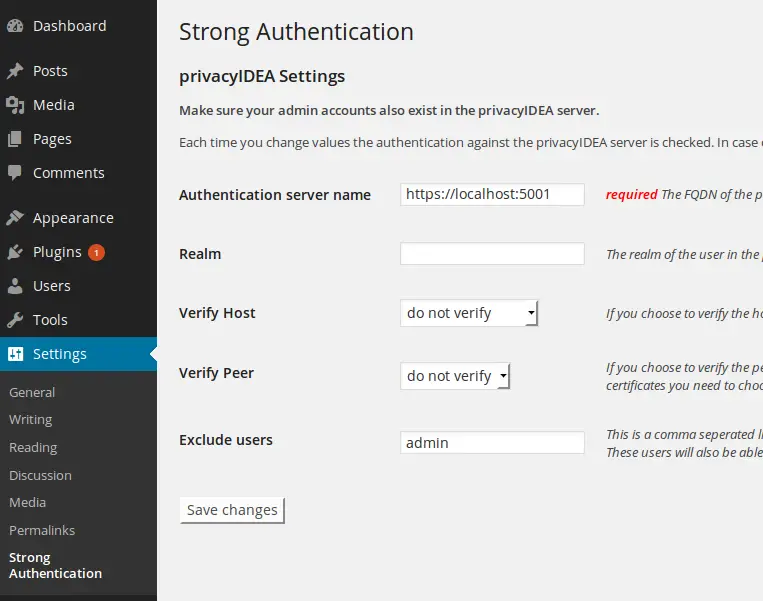This screenshot has width=763, height=601.
Task: Click the Plugins plug icon
Action: coord(15,252)
